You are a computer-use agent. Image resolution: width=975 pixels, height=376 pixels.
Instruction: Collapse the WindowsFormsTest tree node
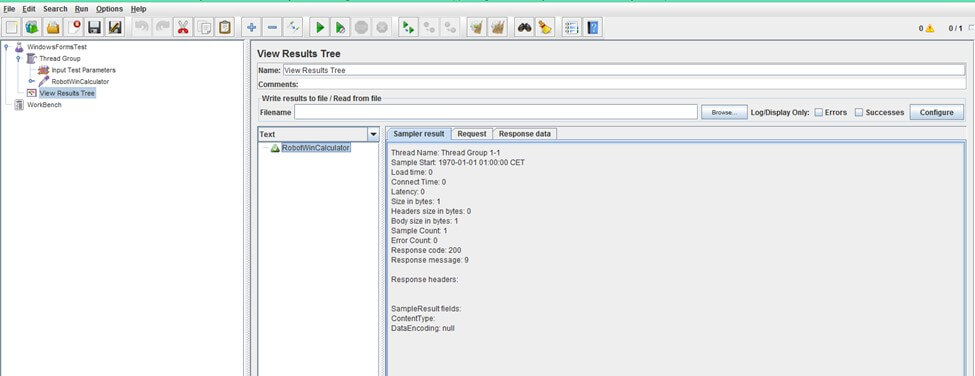tap(6, 47)
